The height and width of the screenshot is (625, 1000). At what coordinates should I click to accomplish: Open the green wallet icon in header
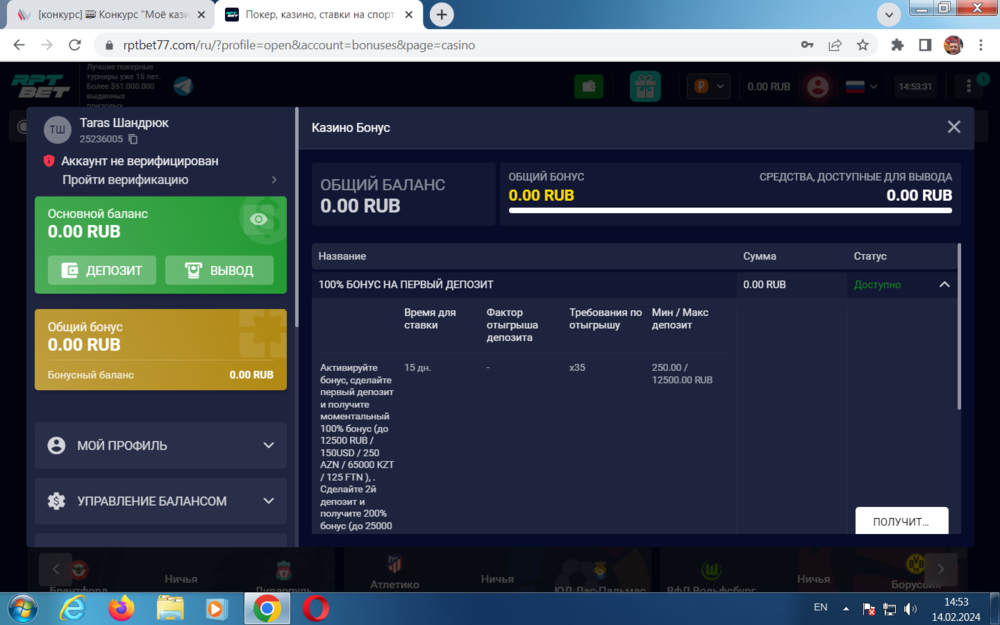point(588,87)
